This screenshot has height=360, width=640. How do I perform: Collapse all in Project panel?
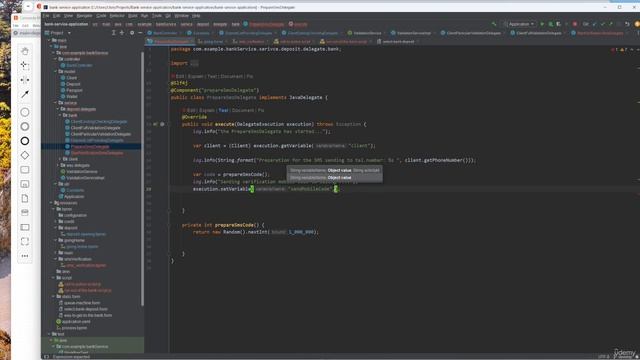(x=122, y=33)
